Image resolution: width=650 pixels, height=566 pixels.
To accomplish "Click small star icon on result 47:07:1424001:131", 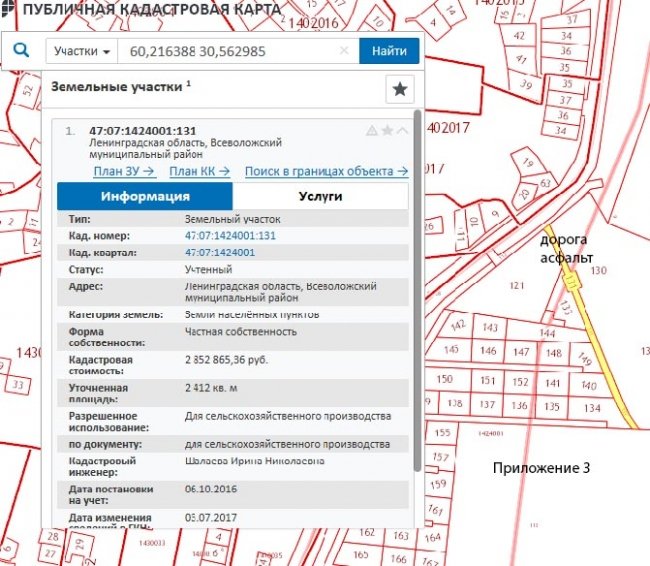I will (387, 131).
